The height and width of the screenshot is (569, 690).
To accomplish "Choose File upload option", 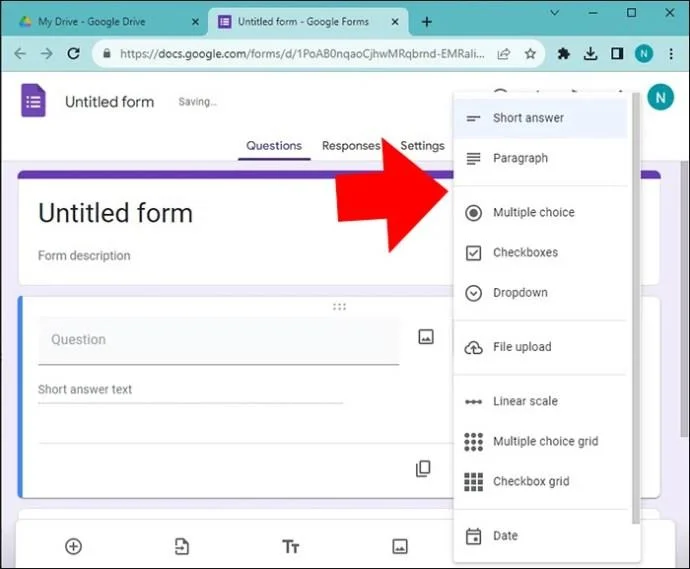I will click(521, 347).
